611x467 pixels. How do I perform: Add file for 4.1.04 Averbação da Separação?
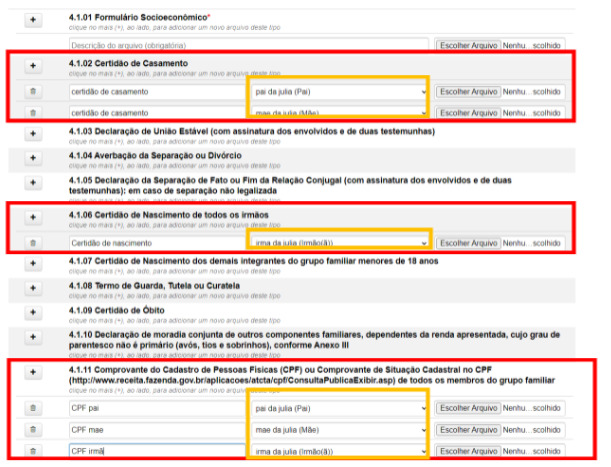32,158
